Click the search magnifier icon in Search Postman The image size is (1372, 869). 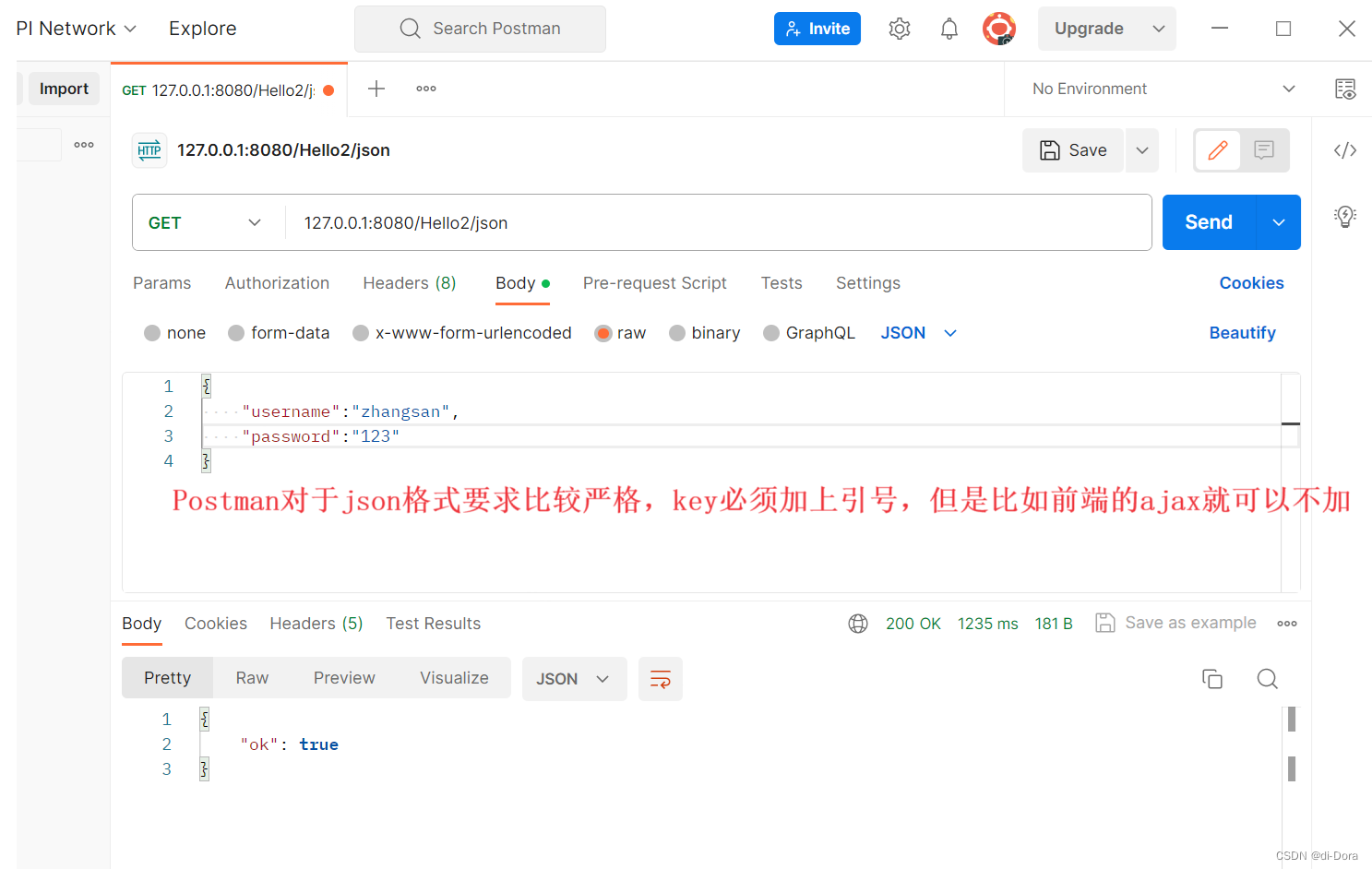click(410, 29)
